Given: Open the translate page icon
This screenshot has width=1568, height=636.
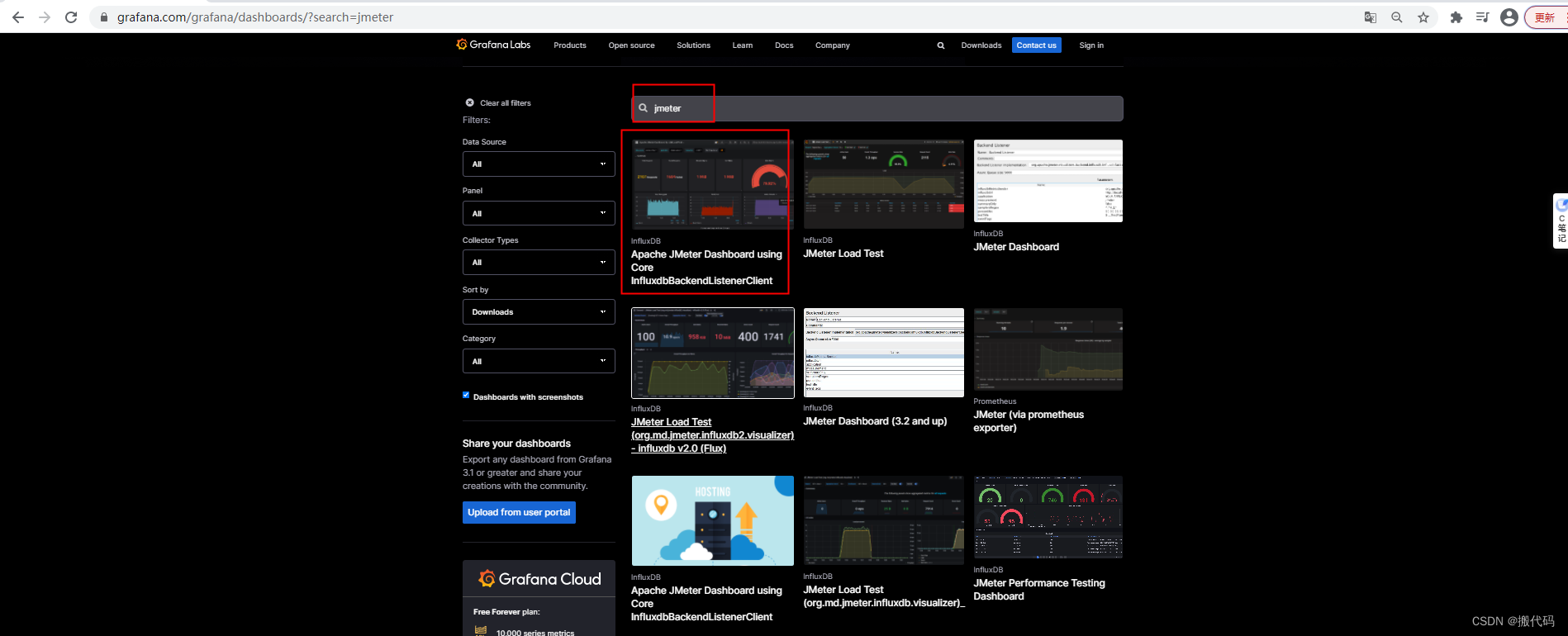Looking at the screenshot, I should pos(1371,17).
